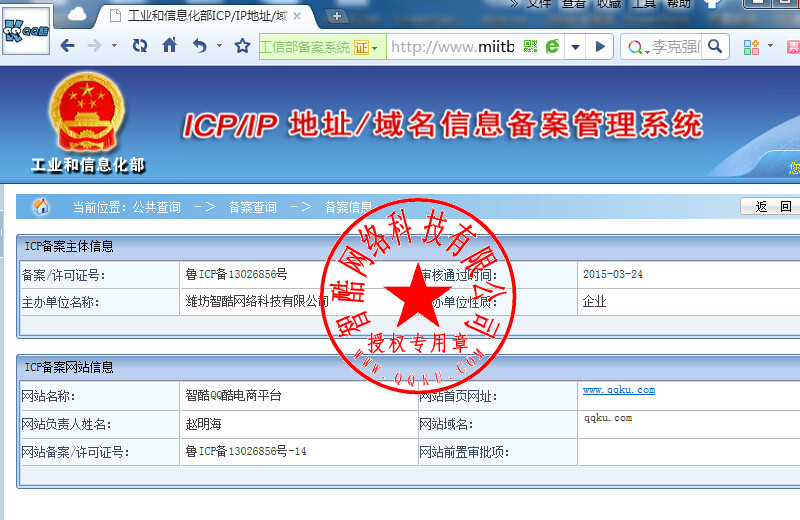Open the 文件 menu

point(539,3)
